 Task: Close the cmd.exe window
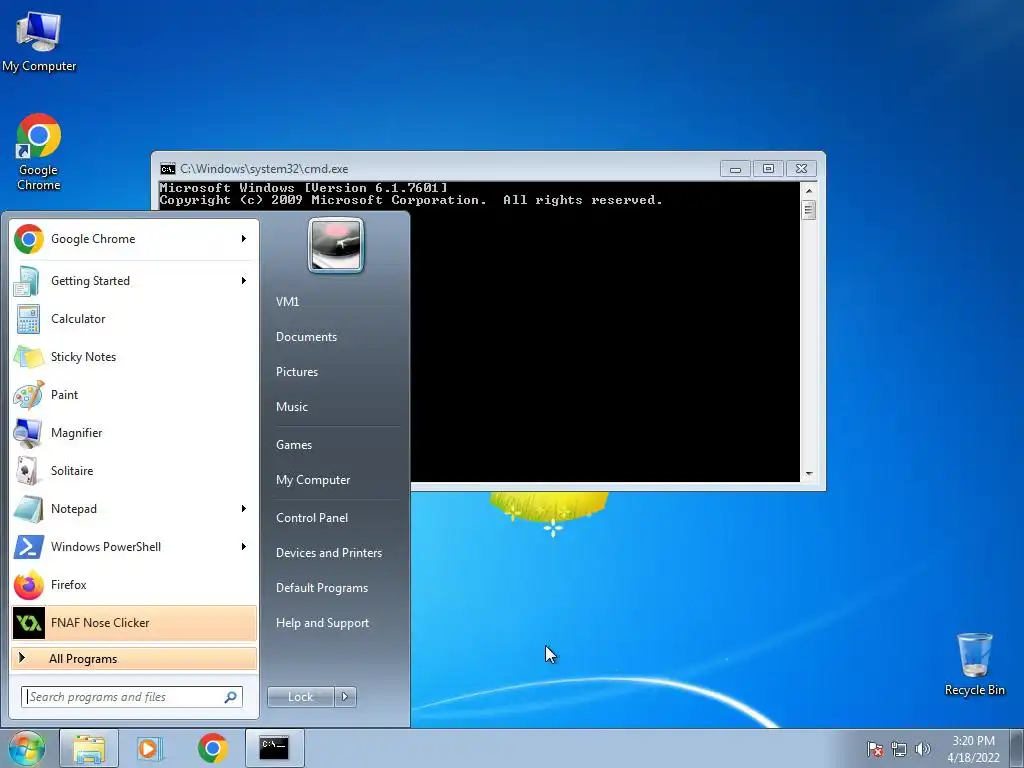801,169
